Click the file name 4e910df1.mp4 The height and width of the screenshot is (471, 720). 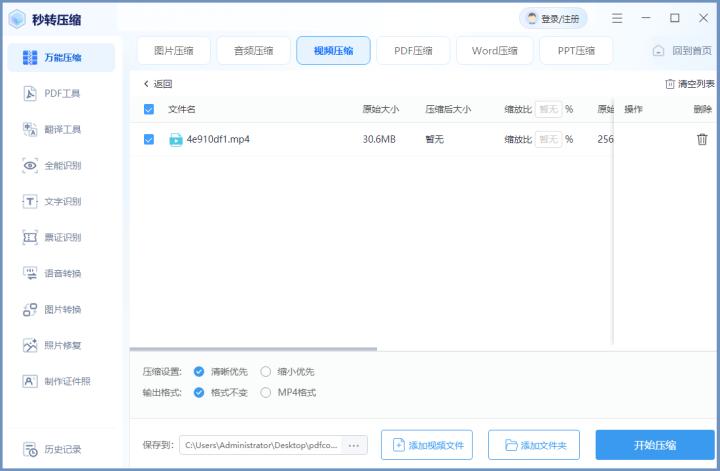218,139
